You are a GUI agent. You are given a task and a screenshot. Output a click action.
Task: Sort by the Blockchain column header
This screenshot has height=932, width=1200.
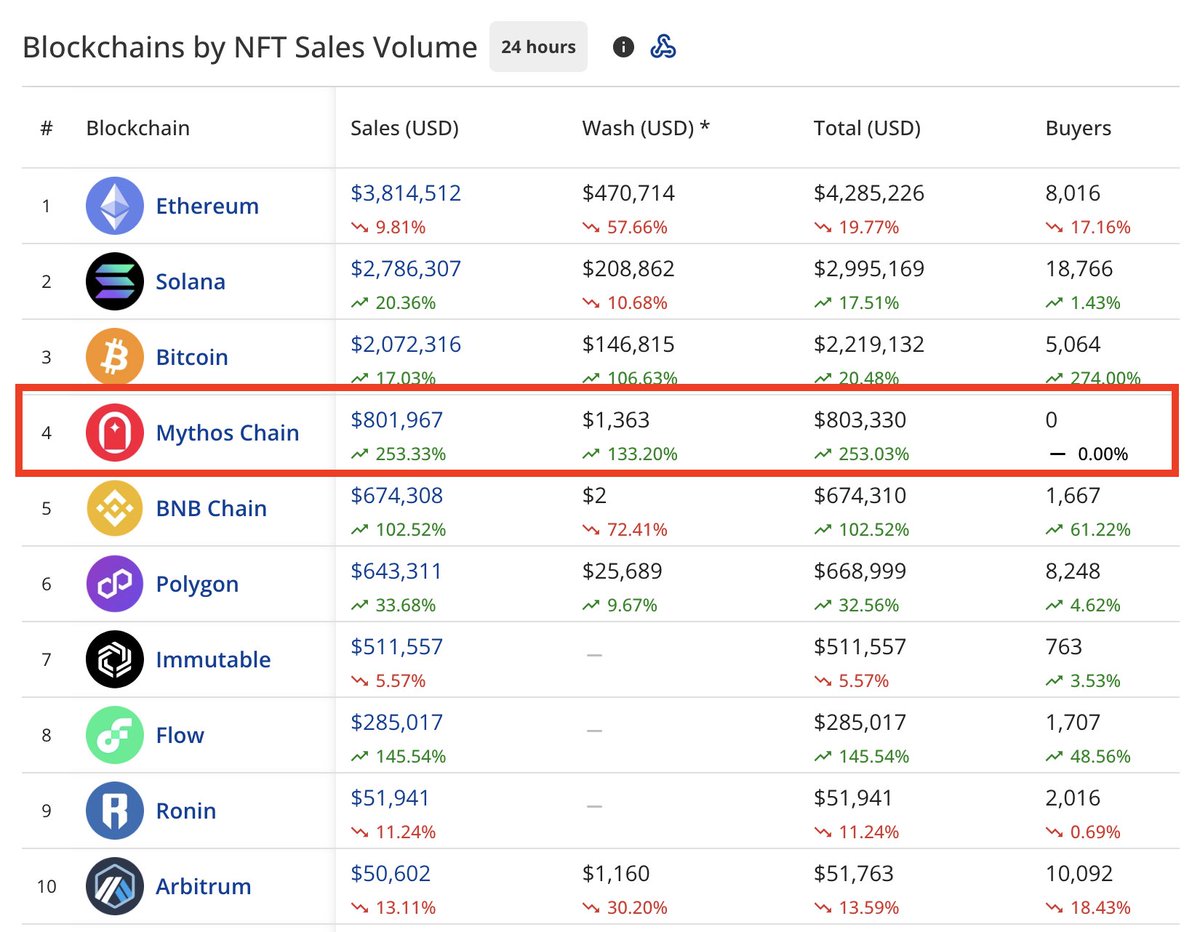coord(138,128)
